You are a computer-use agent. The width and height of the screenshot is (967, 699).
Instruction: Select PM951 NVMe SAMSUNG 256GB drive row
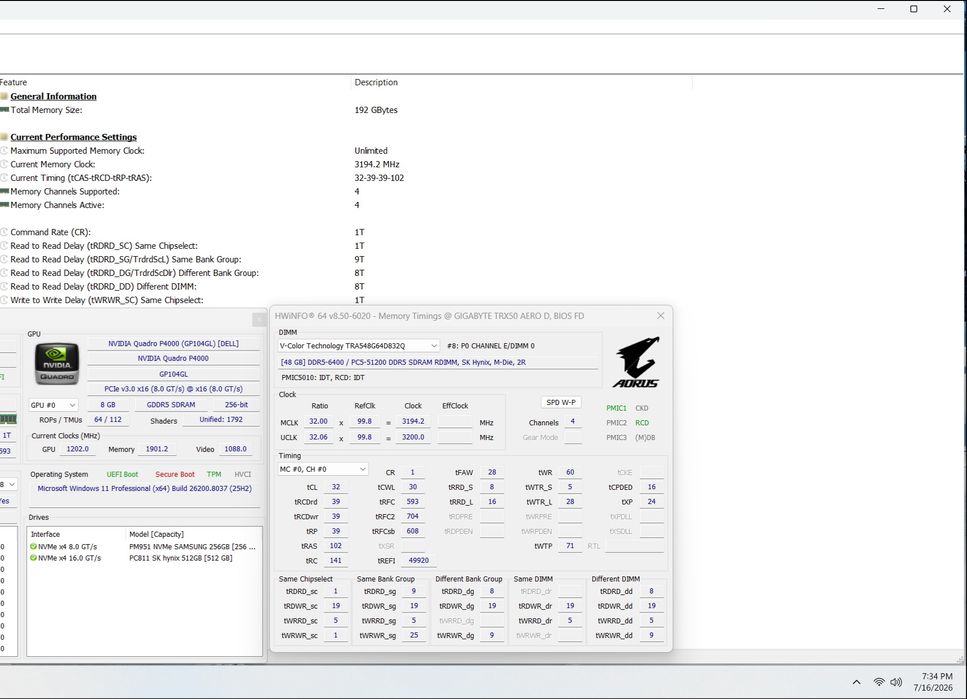tap(144, 547)
